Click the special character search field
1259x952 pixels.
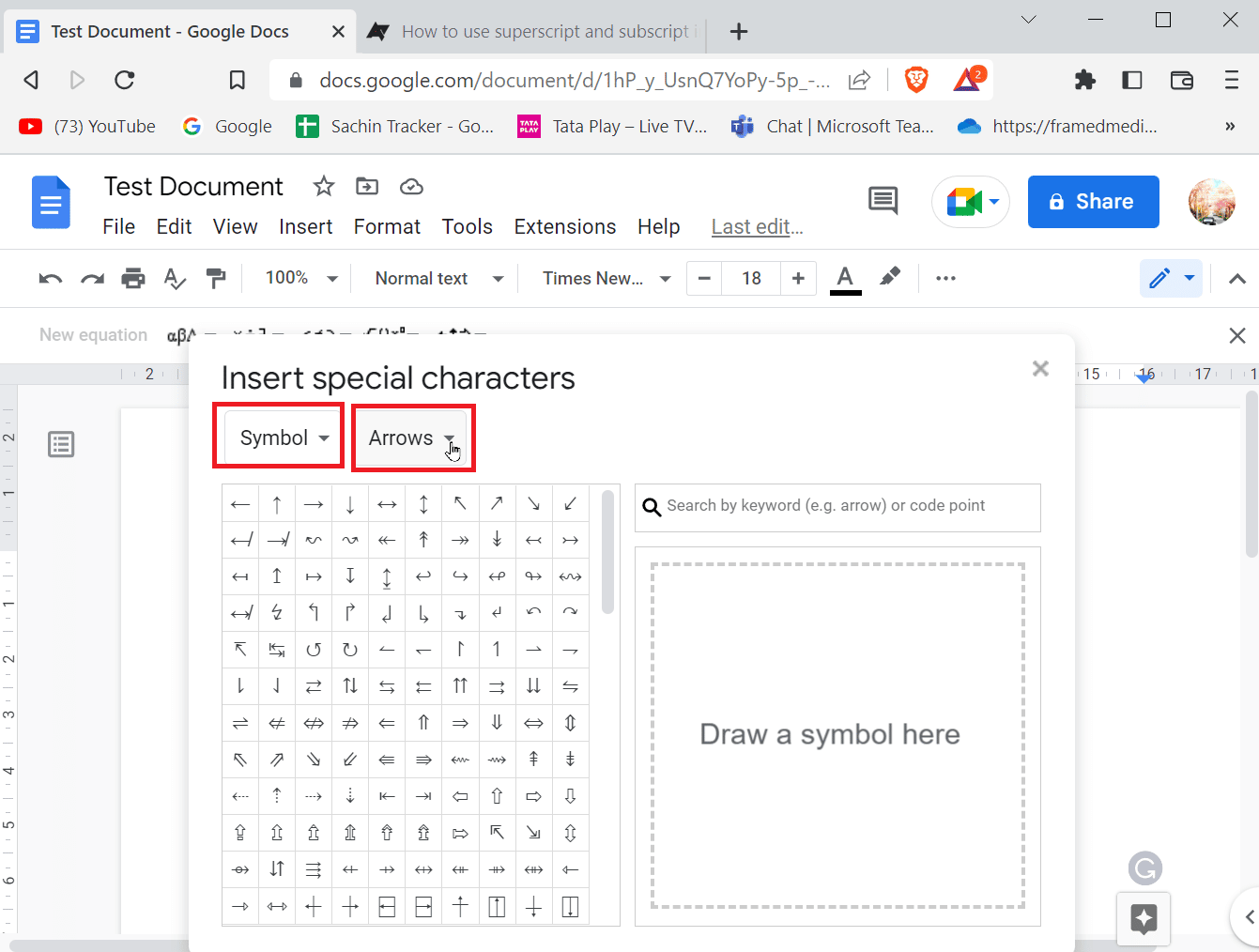pyautogui.click(x=837, y=507)
